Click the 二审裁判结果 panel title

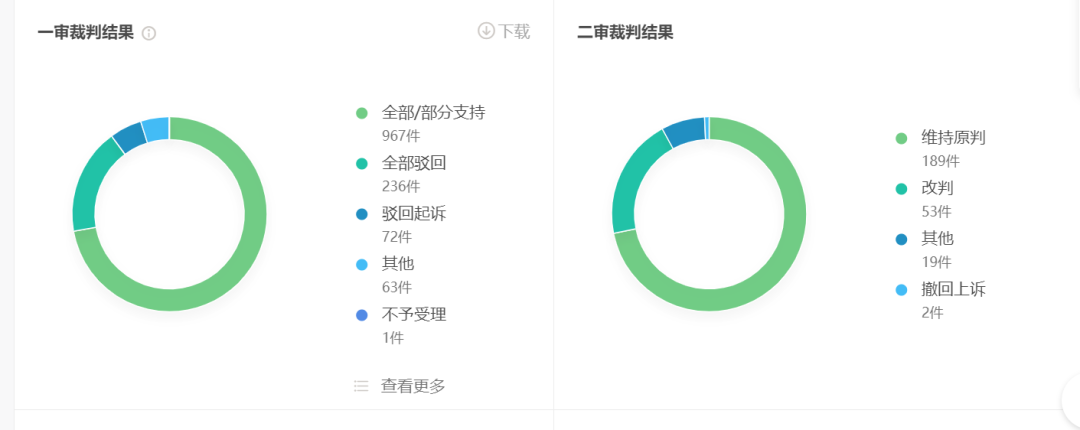pyautogui.click(x=625, y=32)
